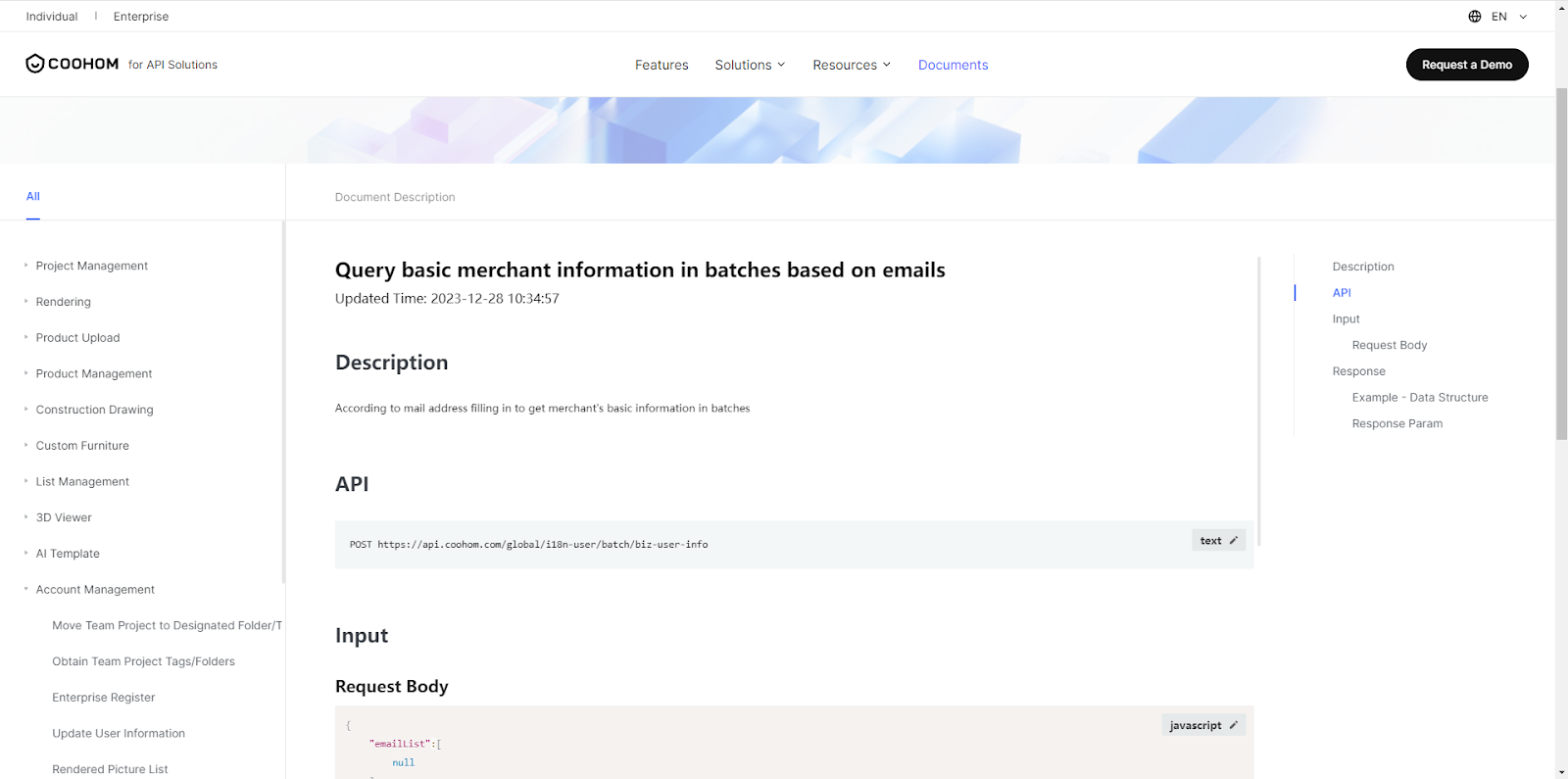Switch to the All tab

(33, 197)
